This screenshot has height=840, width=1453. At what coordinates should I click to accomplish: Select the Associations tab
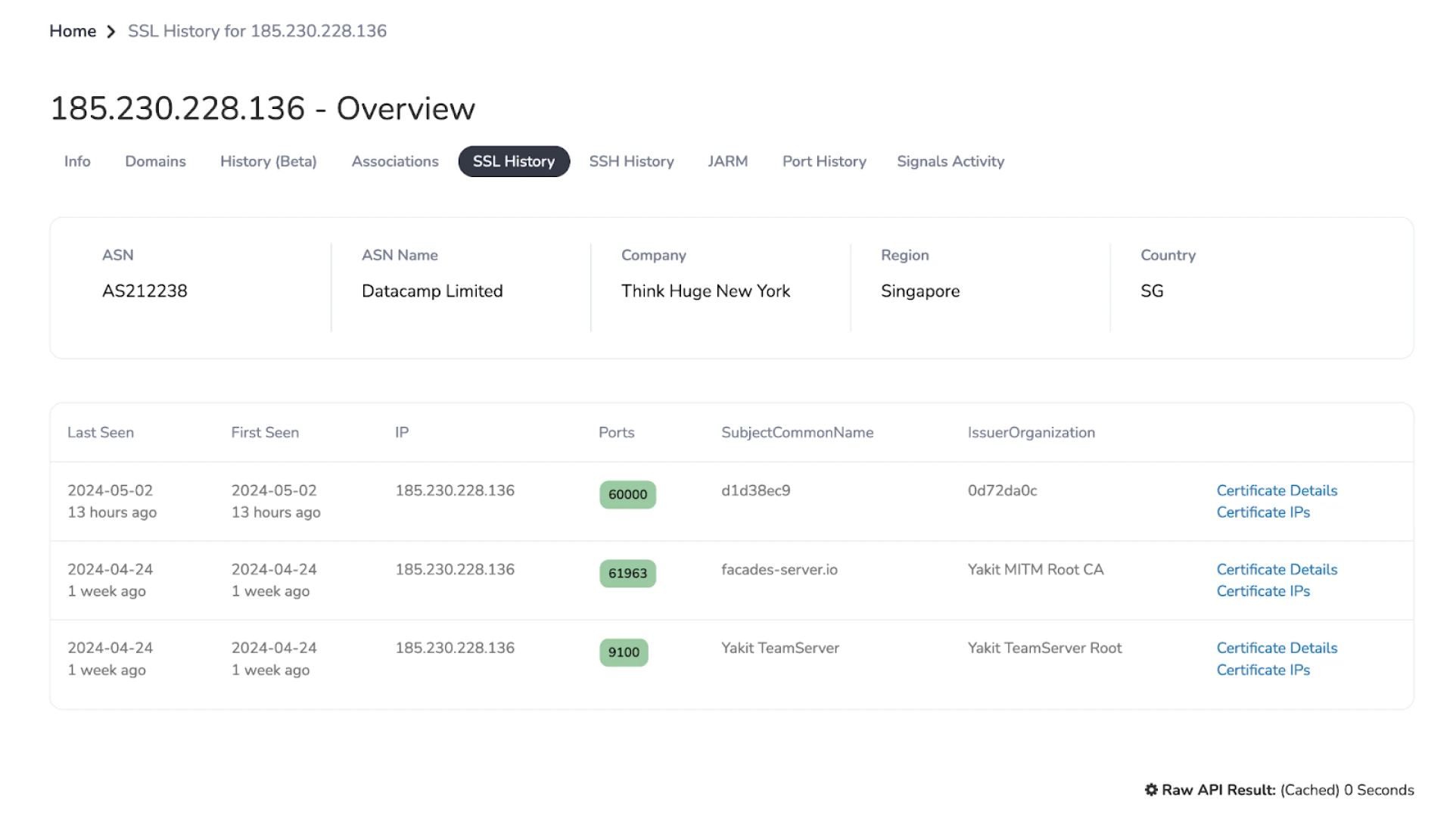tap(395, 161)
